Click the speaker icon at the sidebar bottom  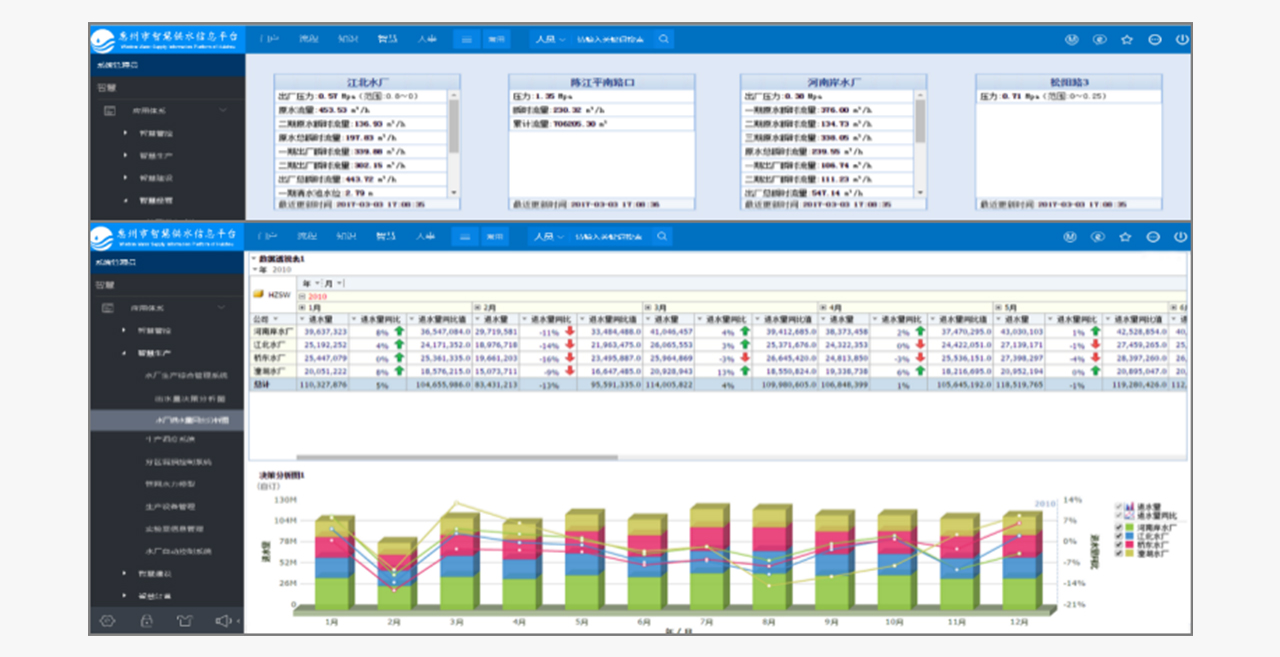point(223,621)
